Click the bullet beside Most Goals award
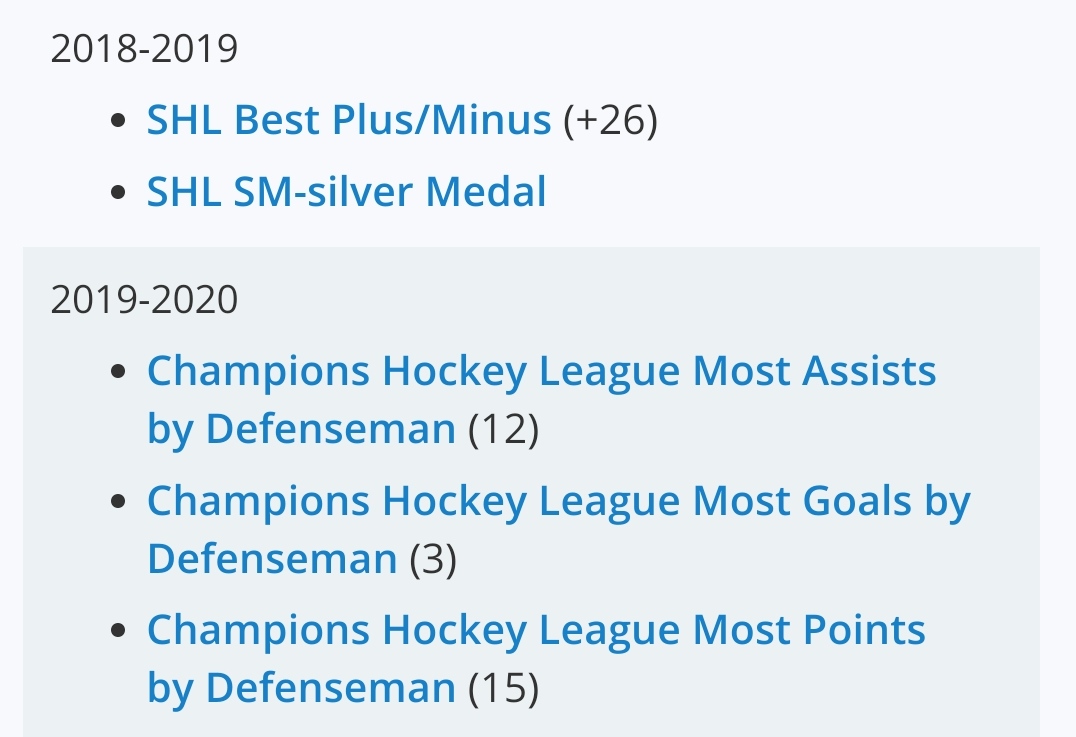Image resolution: width=1076 pixels, height=737 pixels. [x=119, y=503]
